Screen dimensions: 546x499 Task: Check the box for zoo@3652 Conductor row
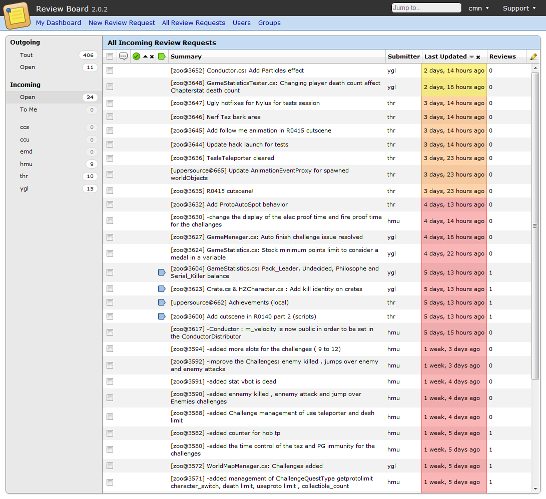click(110, 71)
